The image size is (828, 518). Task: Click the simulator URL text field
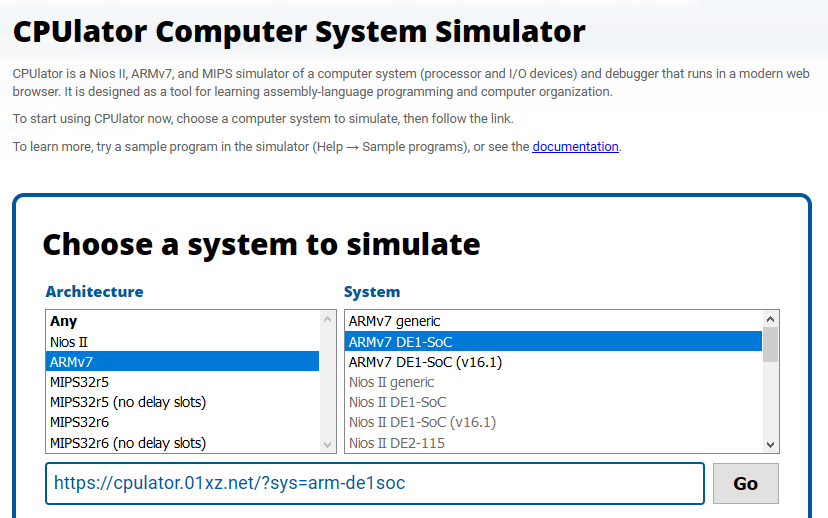(x=375, y=483)
